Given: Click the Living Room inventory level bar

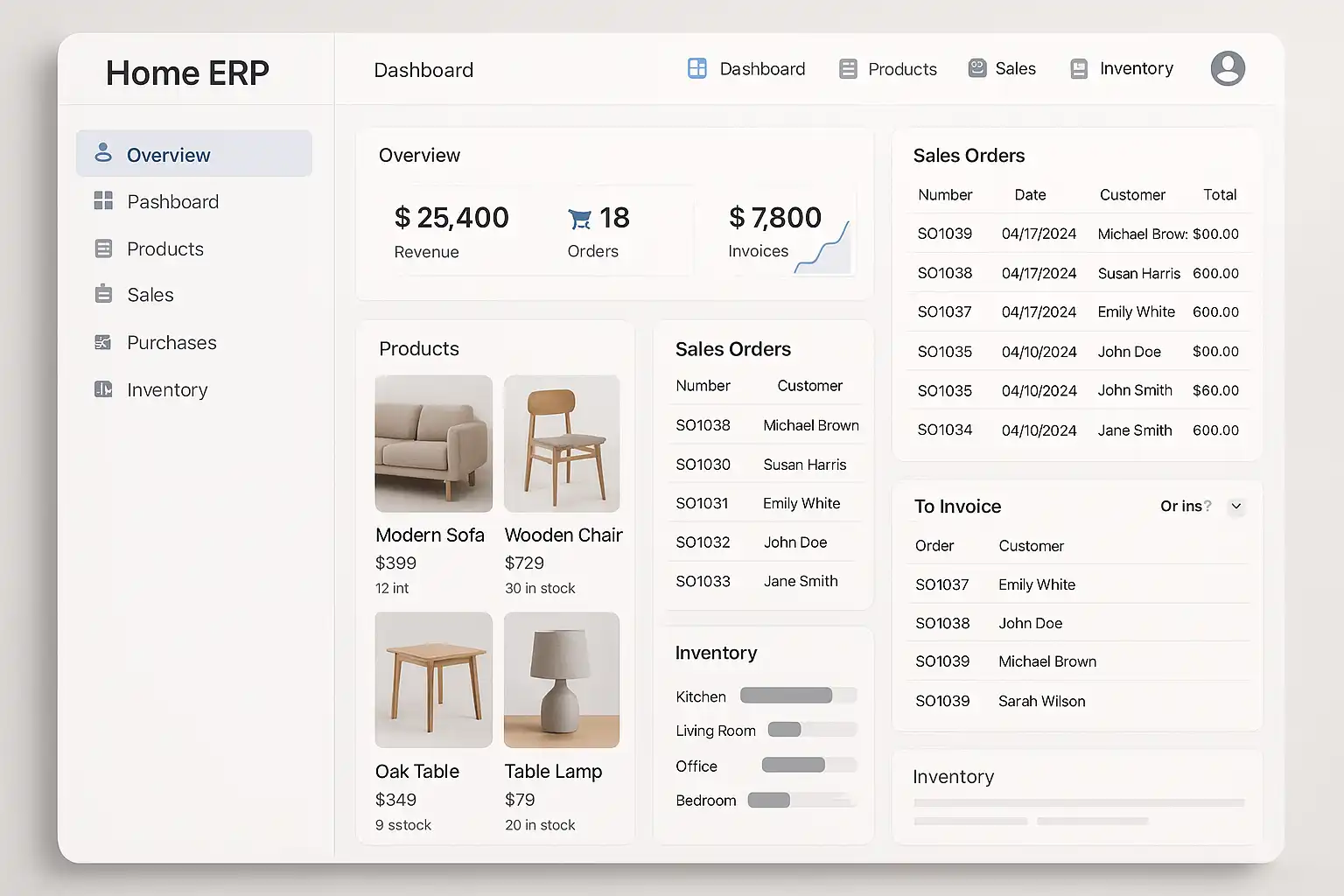Looking at the screenshot, I should (812, 730).
